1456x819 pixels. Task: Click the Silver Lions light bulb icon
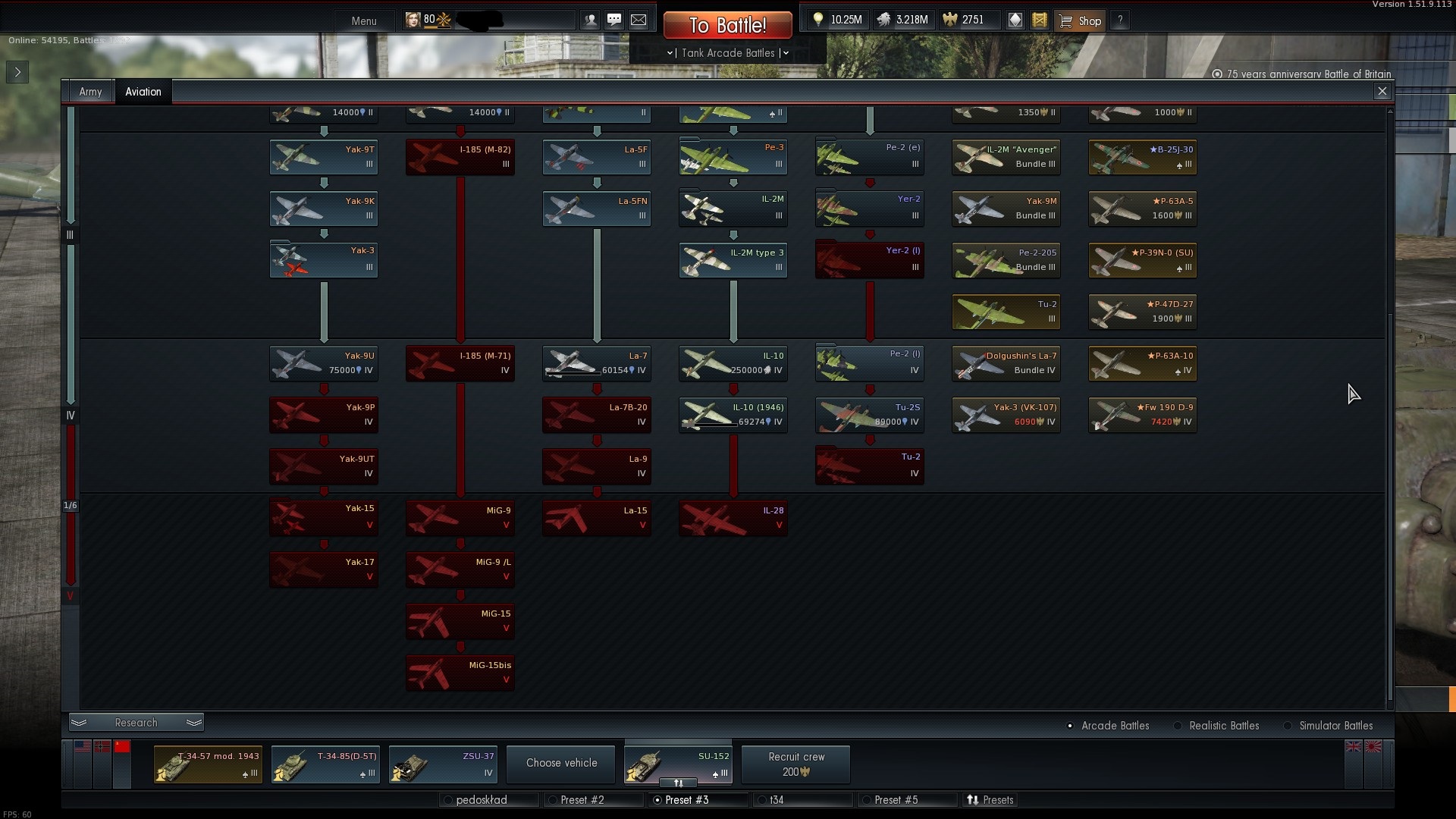(817, 20)
